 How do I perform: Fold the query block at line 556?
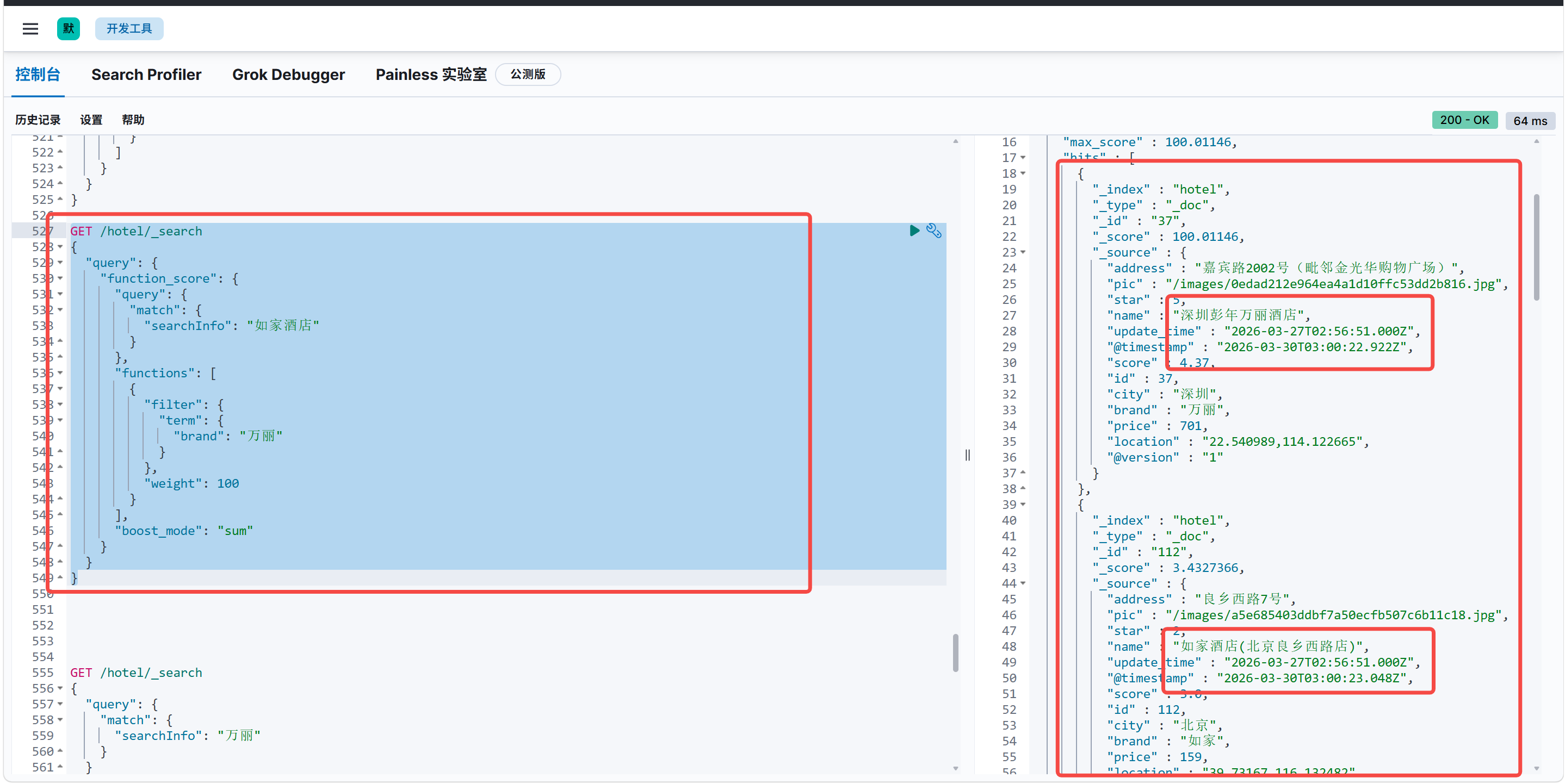60,688
